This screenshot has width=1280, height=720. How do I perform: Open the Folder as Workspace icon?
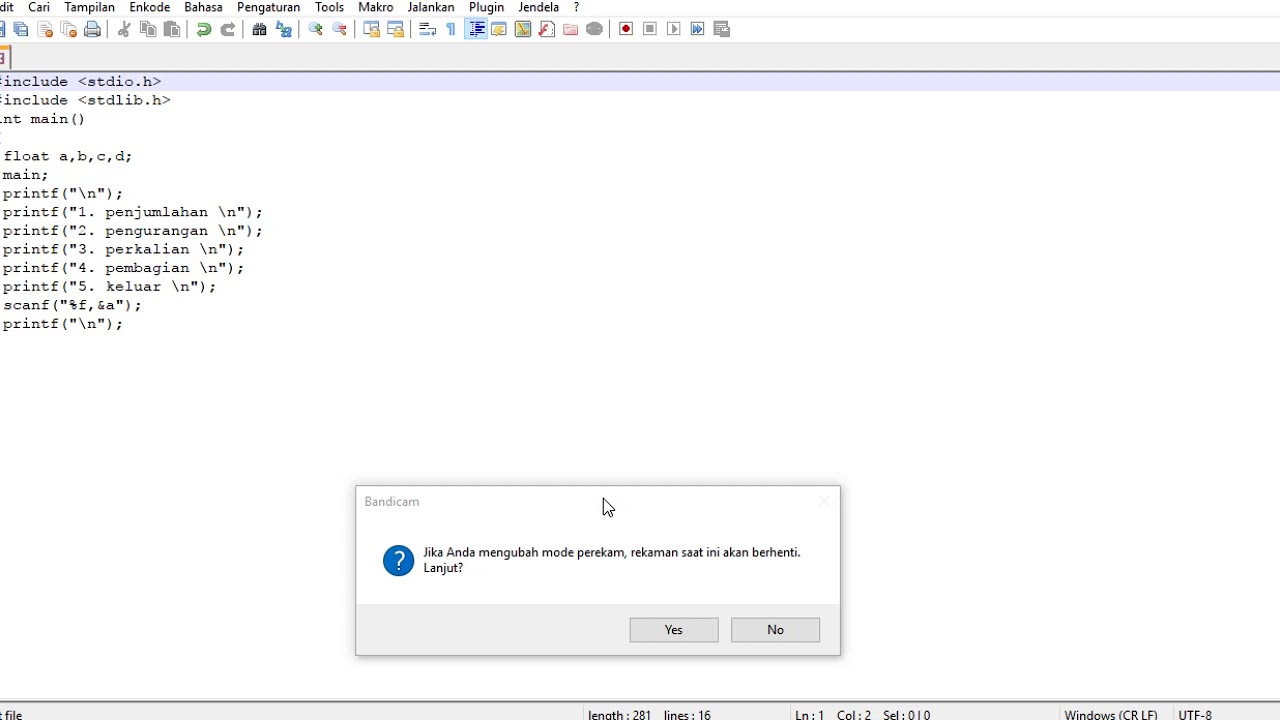pyautogui.click(x=571, y=29)
